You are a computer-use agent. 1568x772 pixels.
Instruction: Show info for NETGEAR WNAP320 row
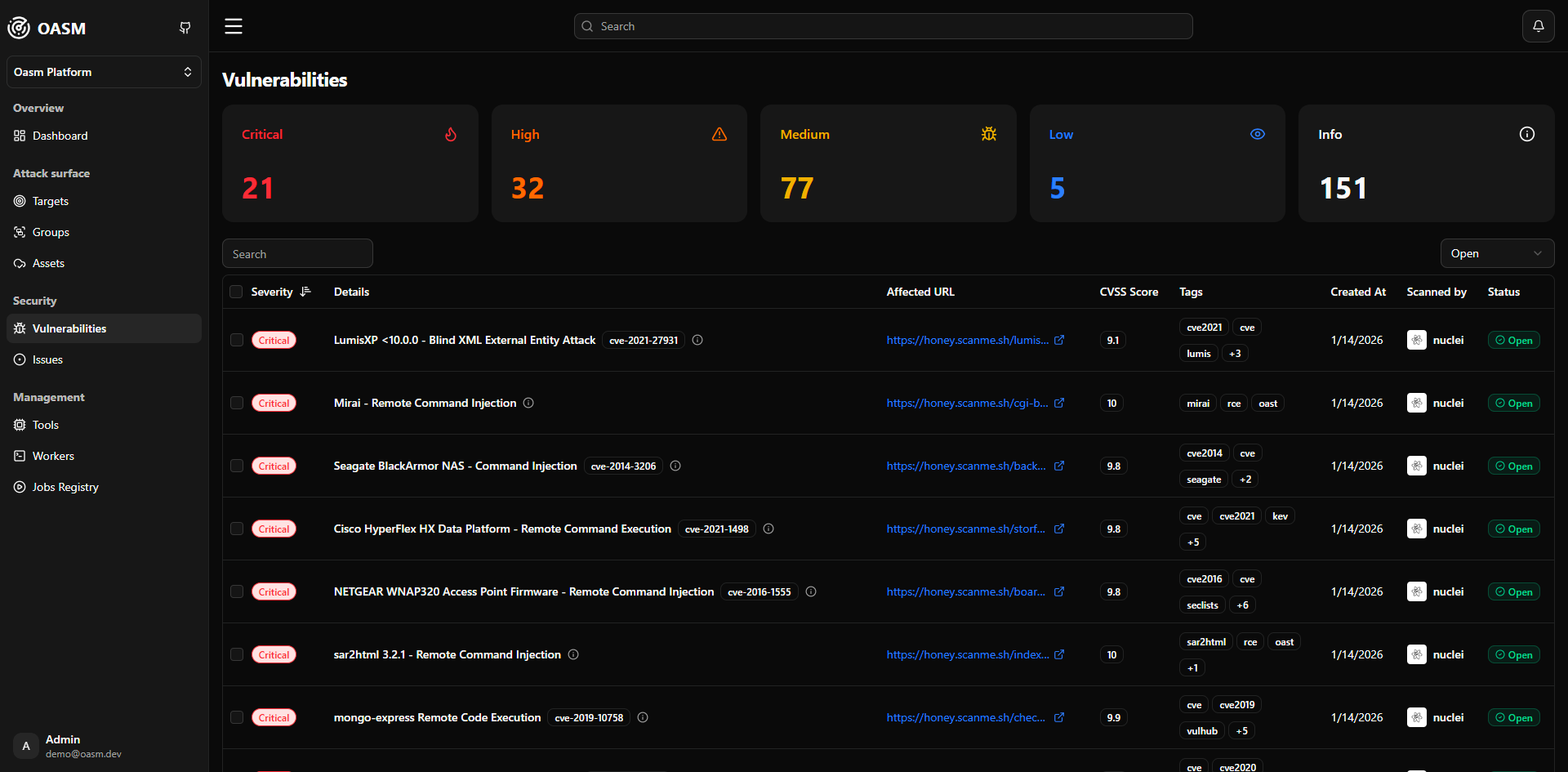pos(811,591)
